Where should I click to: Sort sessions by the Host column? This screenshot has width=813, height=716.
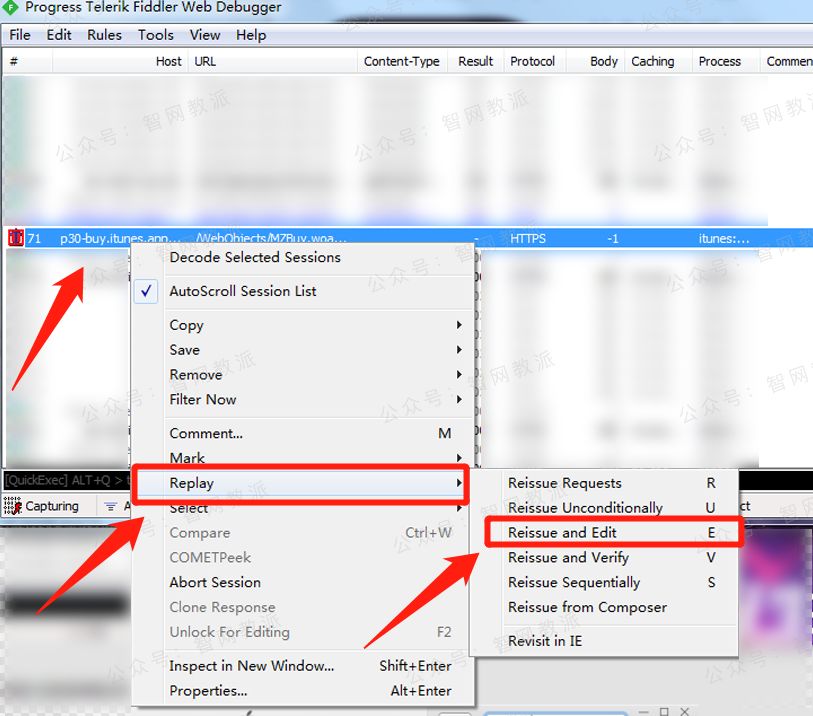(120, 61)
